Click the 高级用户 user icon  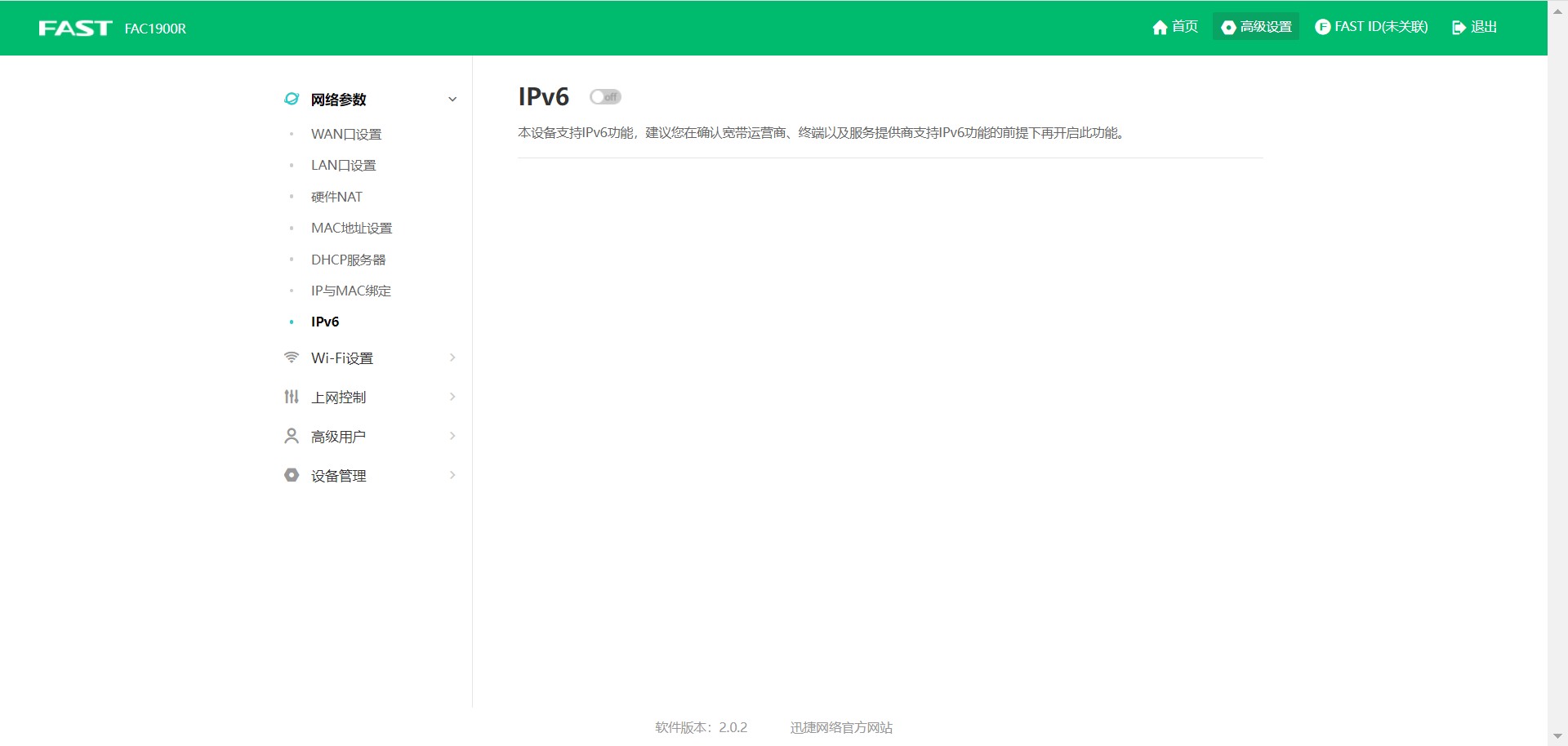tap(292, 435)
